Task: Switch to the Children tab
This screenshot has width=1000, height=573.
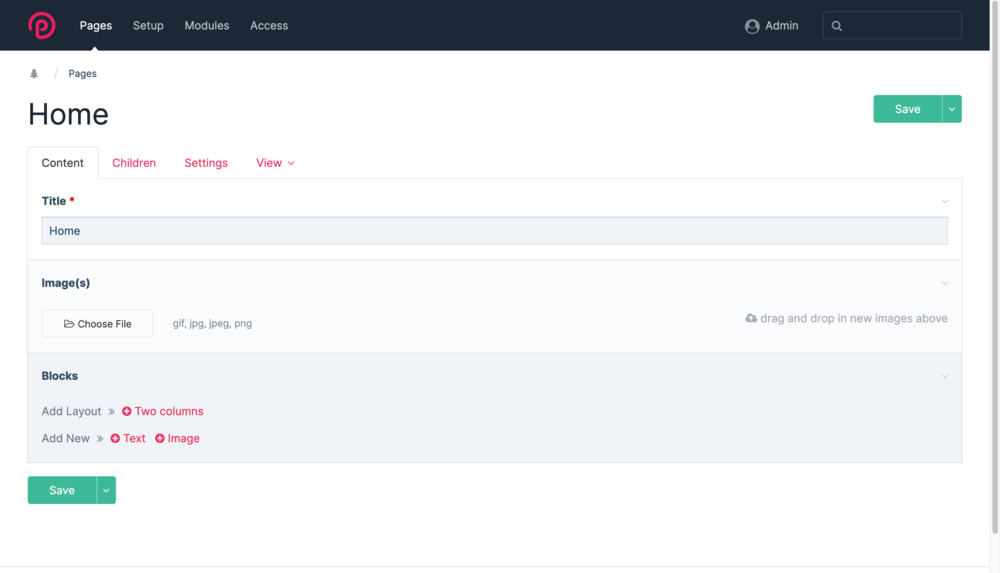Action: (x=134, y=163)
